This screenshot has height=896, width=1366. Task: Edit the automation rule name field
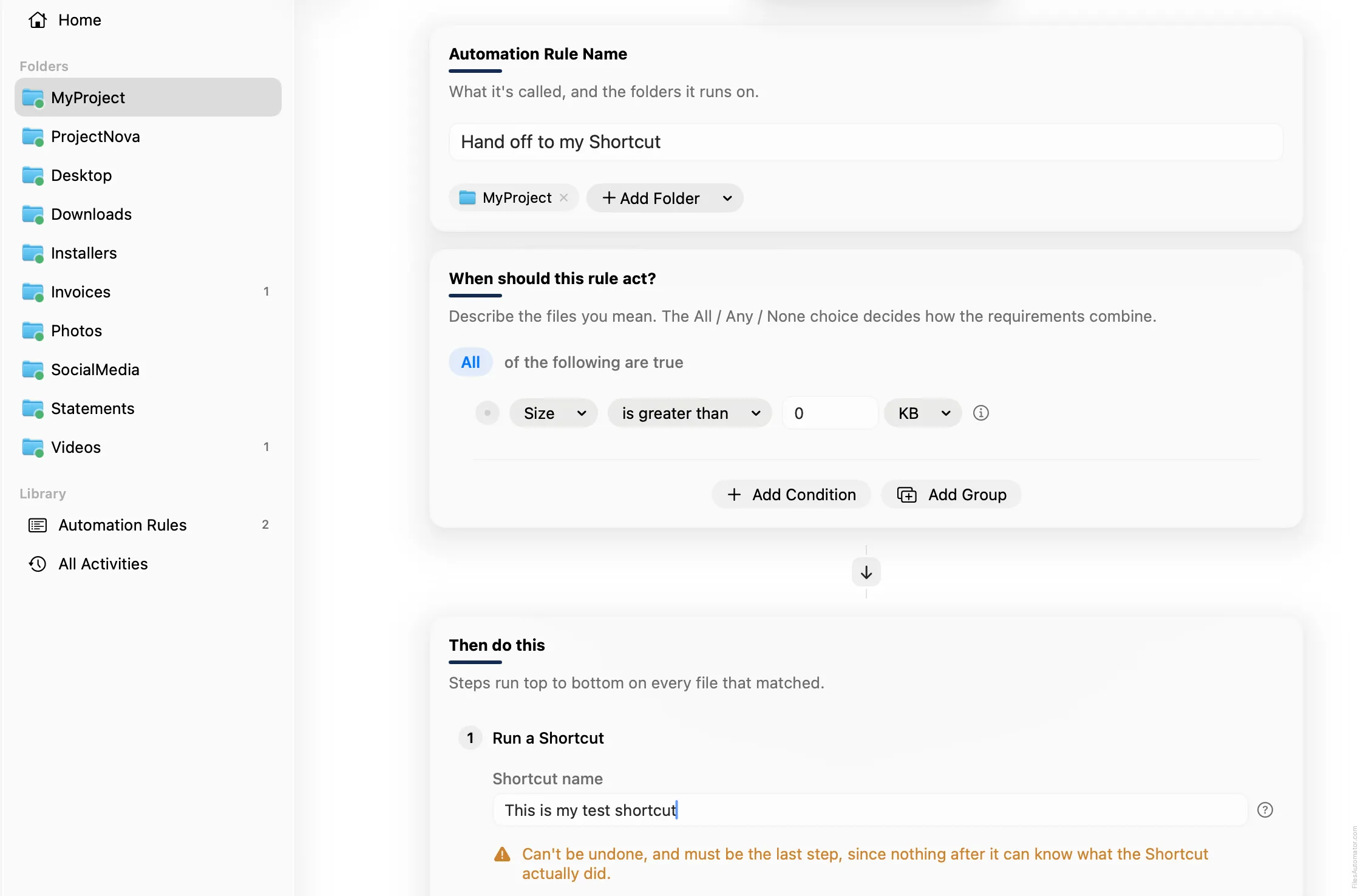coord(866,142)
